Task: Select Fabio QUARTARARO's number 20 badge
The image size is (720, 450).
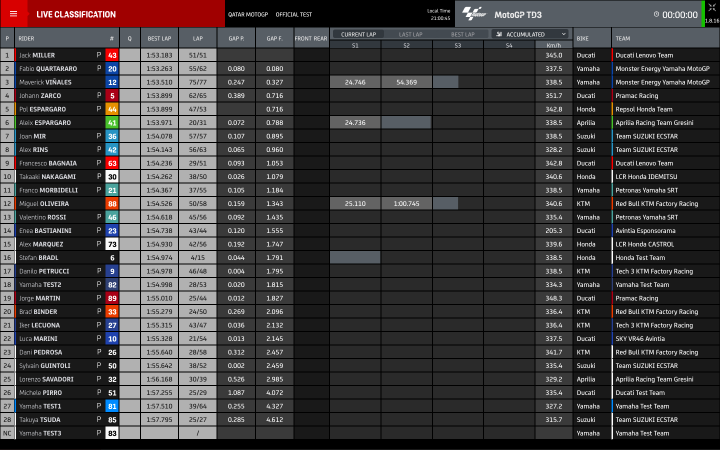Action: pos(112,68)
